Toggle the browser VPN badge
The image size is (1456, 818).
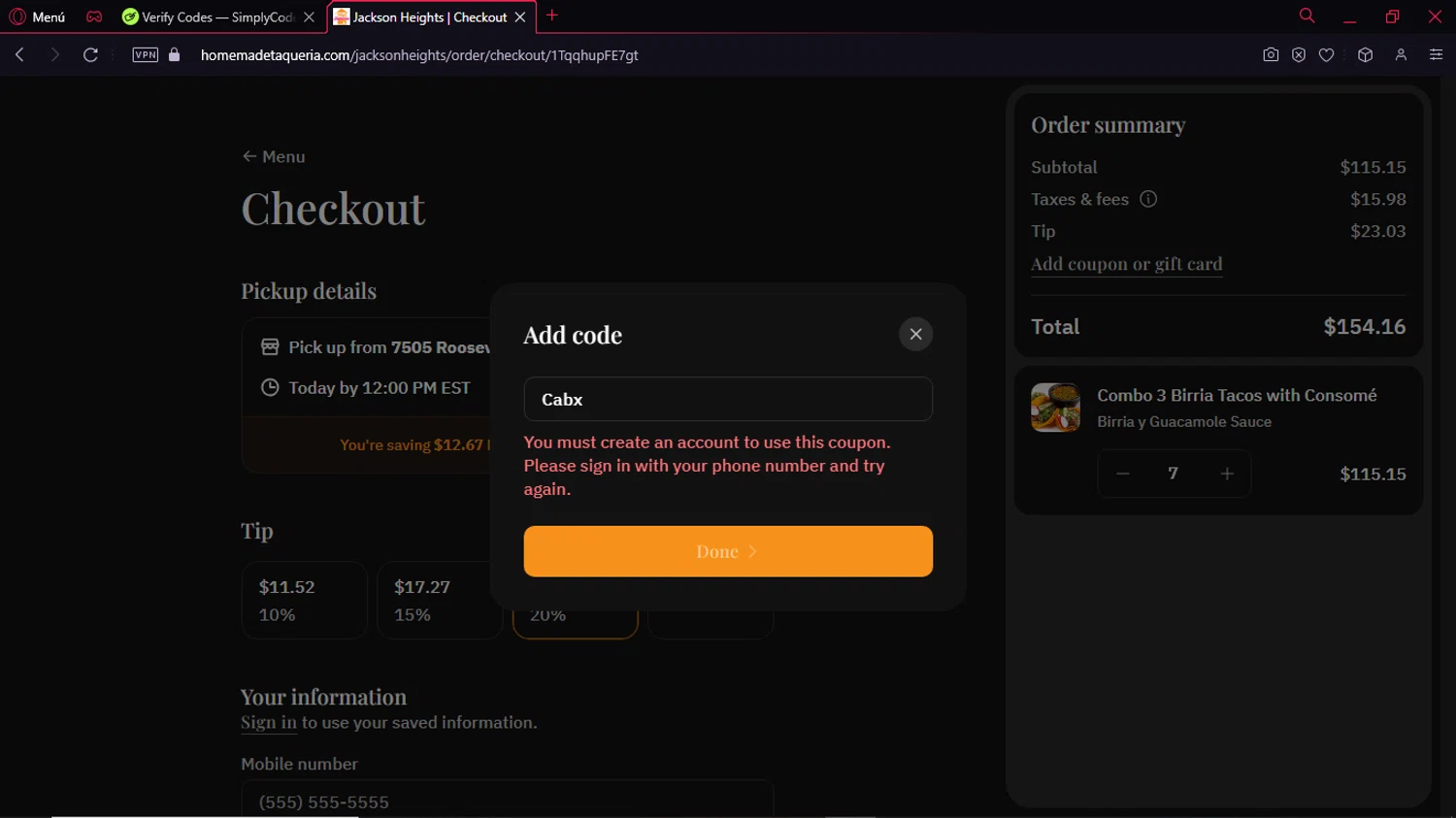[x=146, y=55]
